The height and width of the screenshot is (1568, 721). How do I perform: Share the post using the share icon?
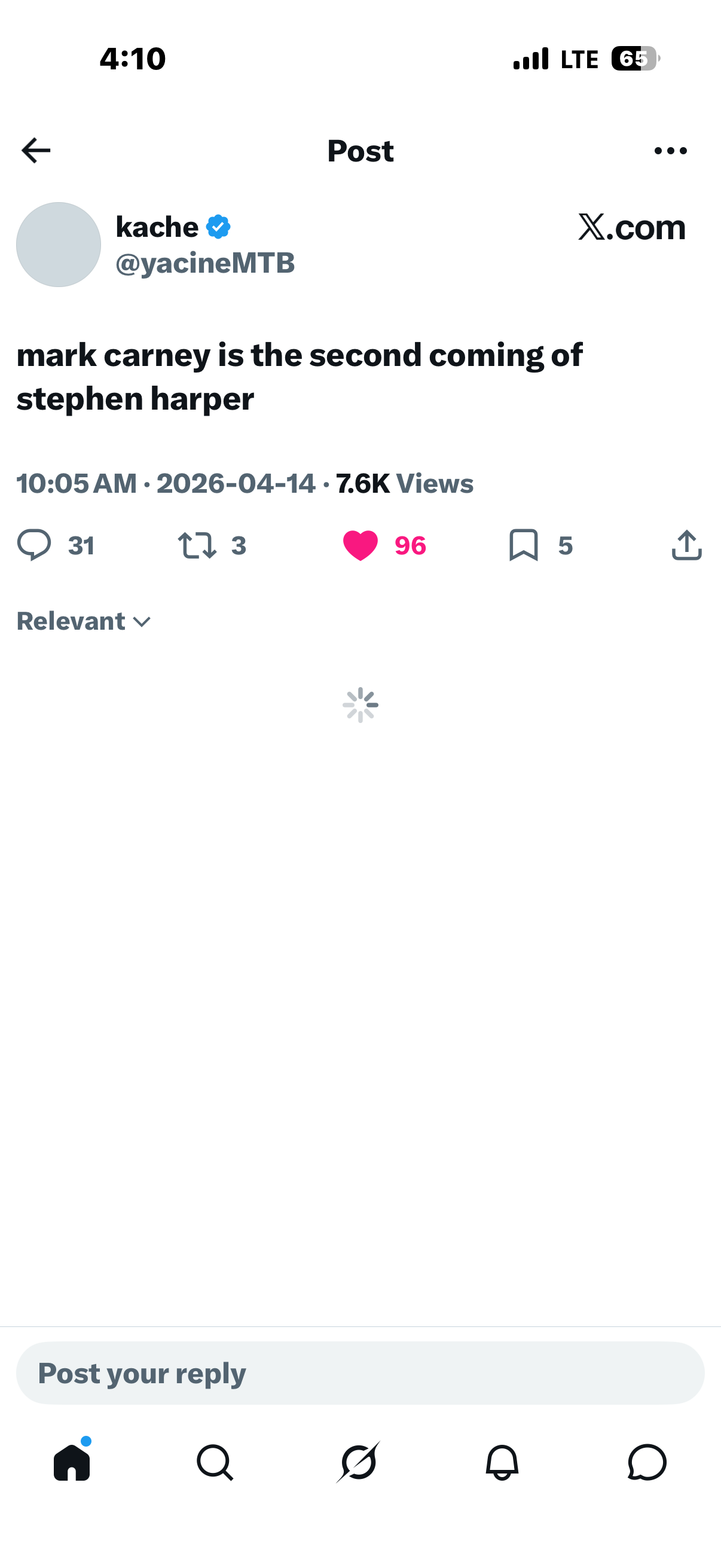click(686, 545)
